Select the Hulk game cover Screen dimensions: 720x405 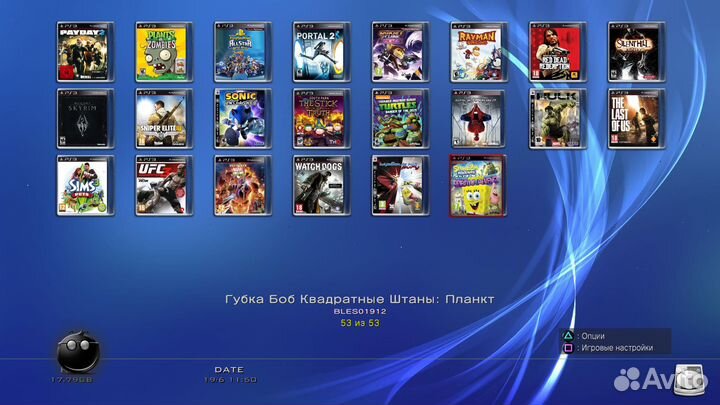pyautogui.click(x=558, y=118)
